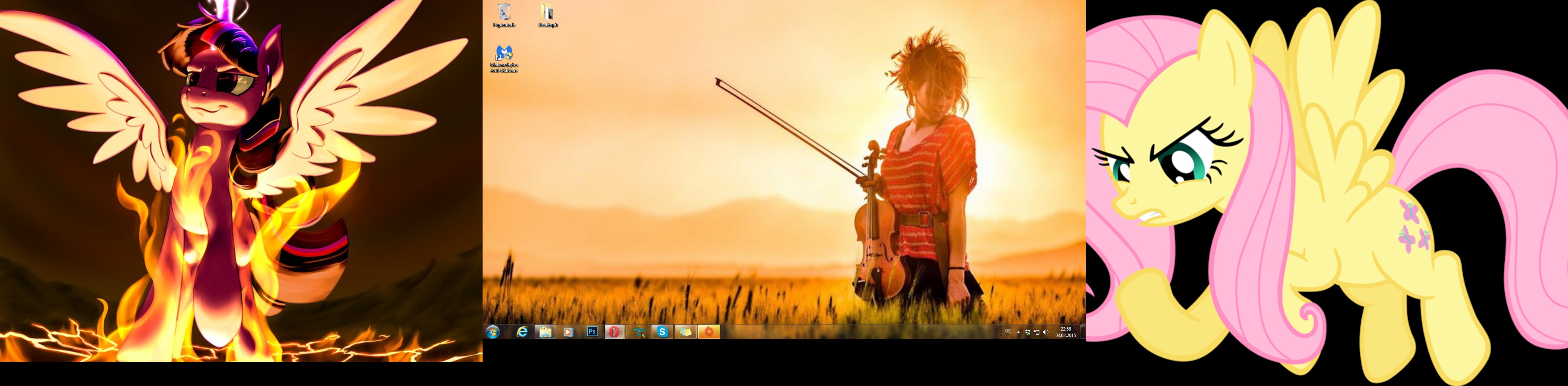Open the volume speaker tray icon

1046,332
